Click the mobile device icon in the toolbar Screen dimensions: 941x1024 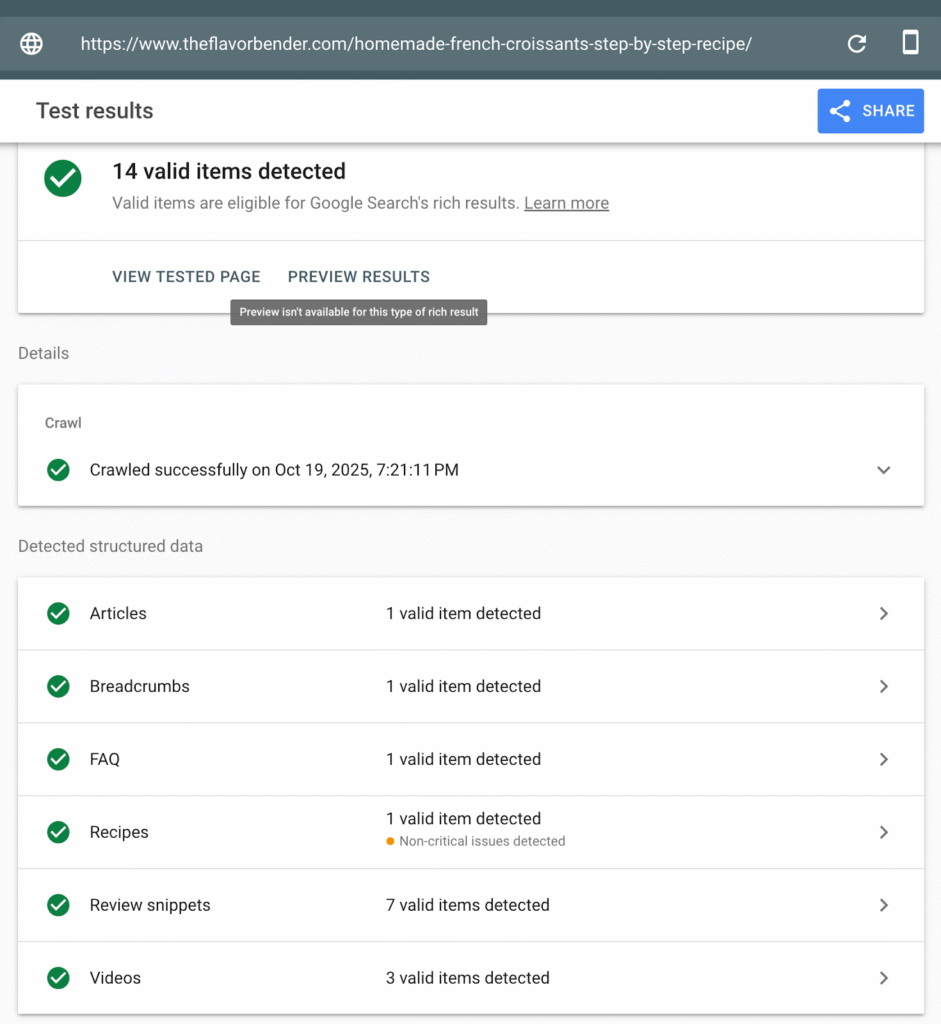(x=910, y=43)
